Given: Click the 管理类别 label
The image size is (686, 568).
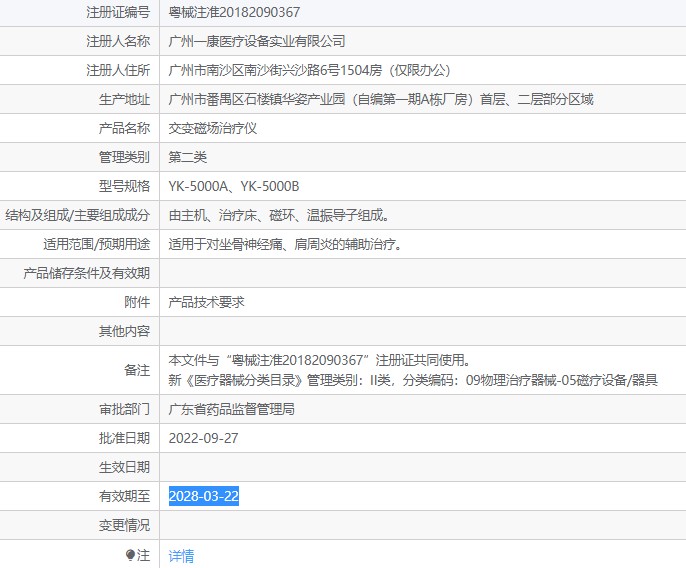Looking at the screenshot, I should 124,157.
